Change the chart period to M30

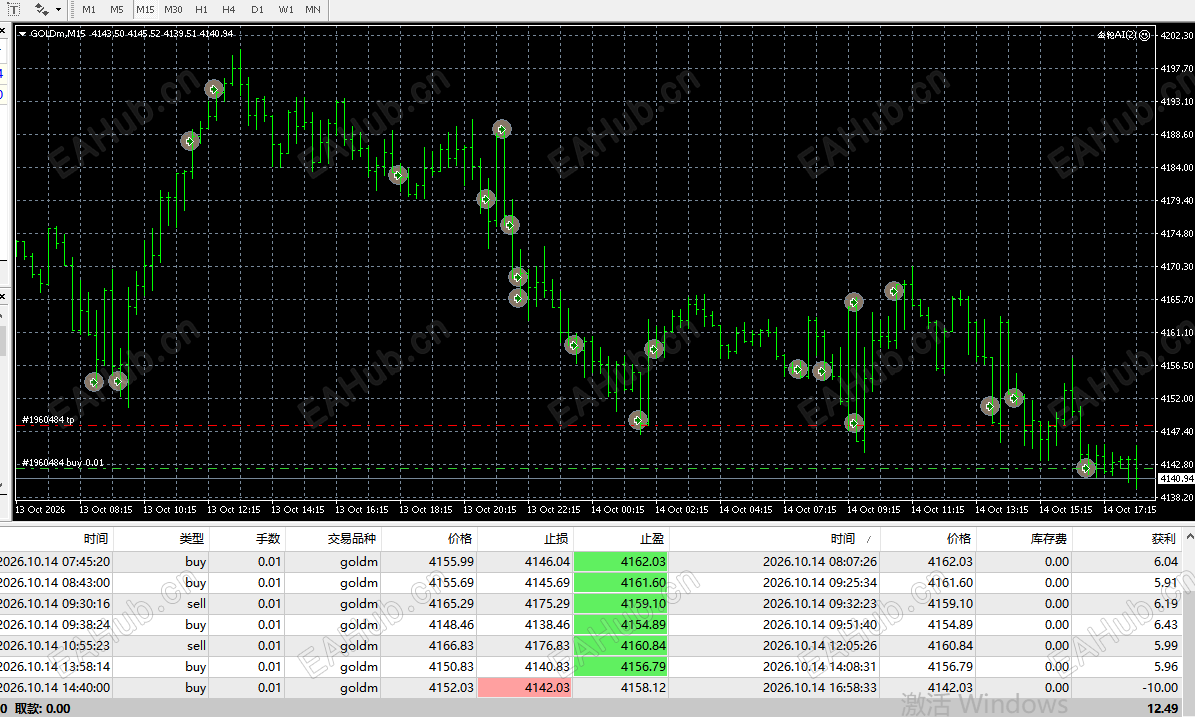[173, 10]
